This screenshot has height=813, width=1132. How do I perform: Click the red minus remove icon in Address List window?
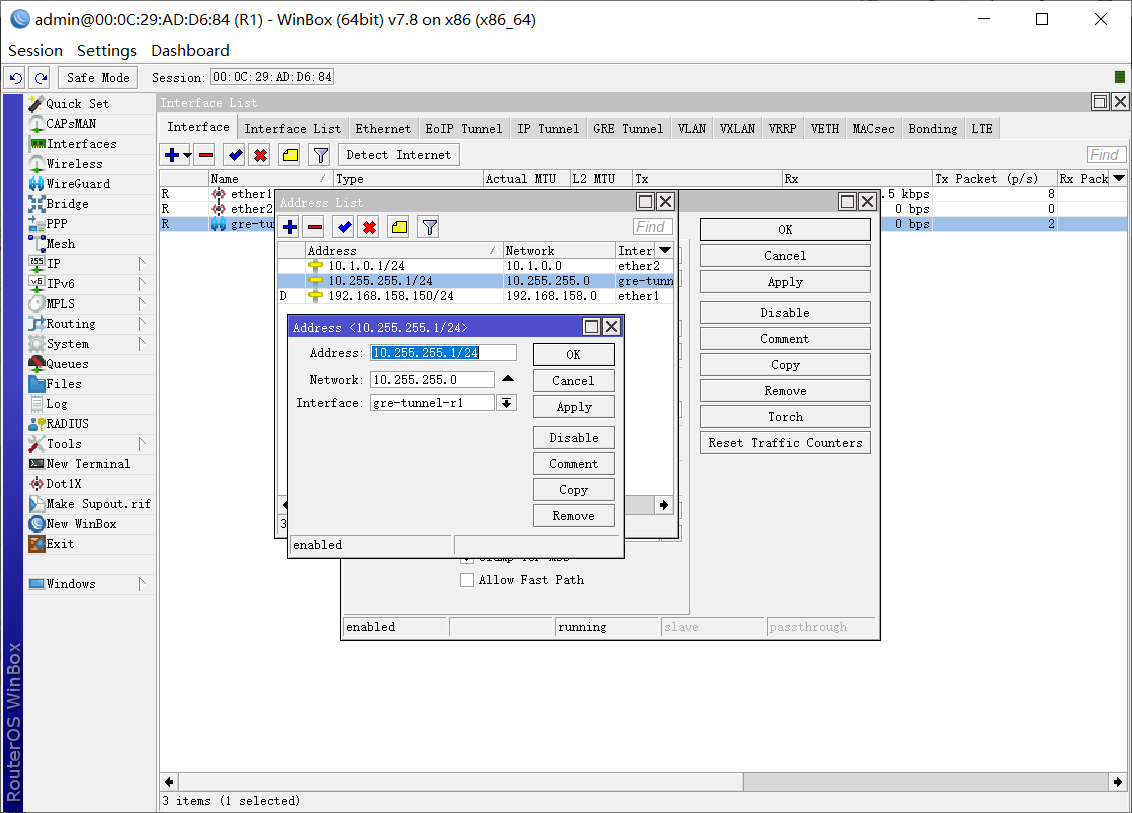click(x=315, y=227)
